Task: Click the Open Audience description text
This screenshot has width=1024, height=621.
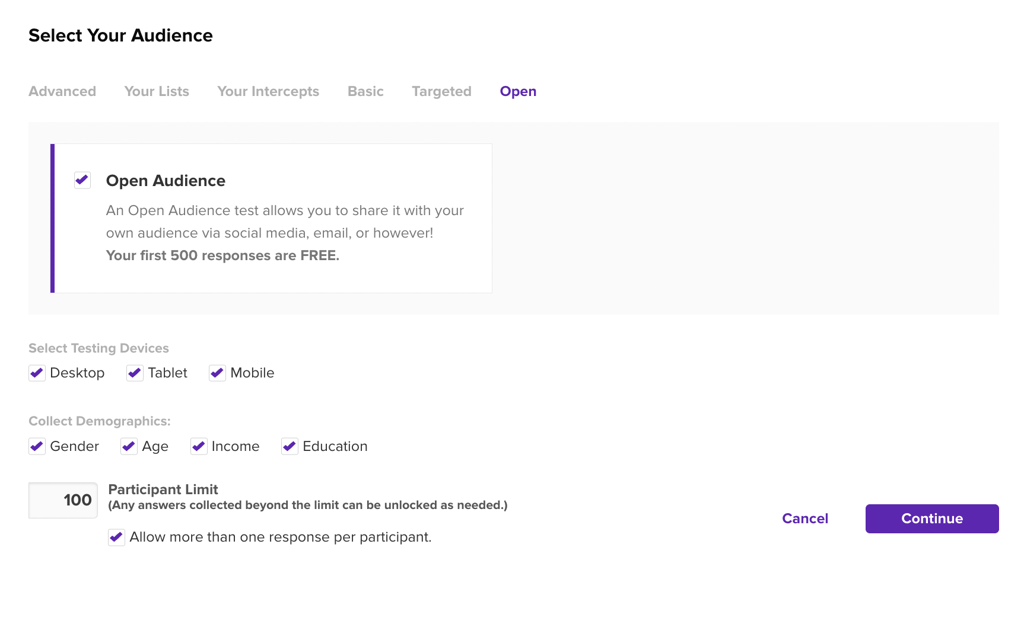Action: 284,222
